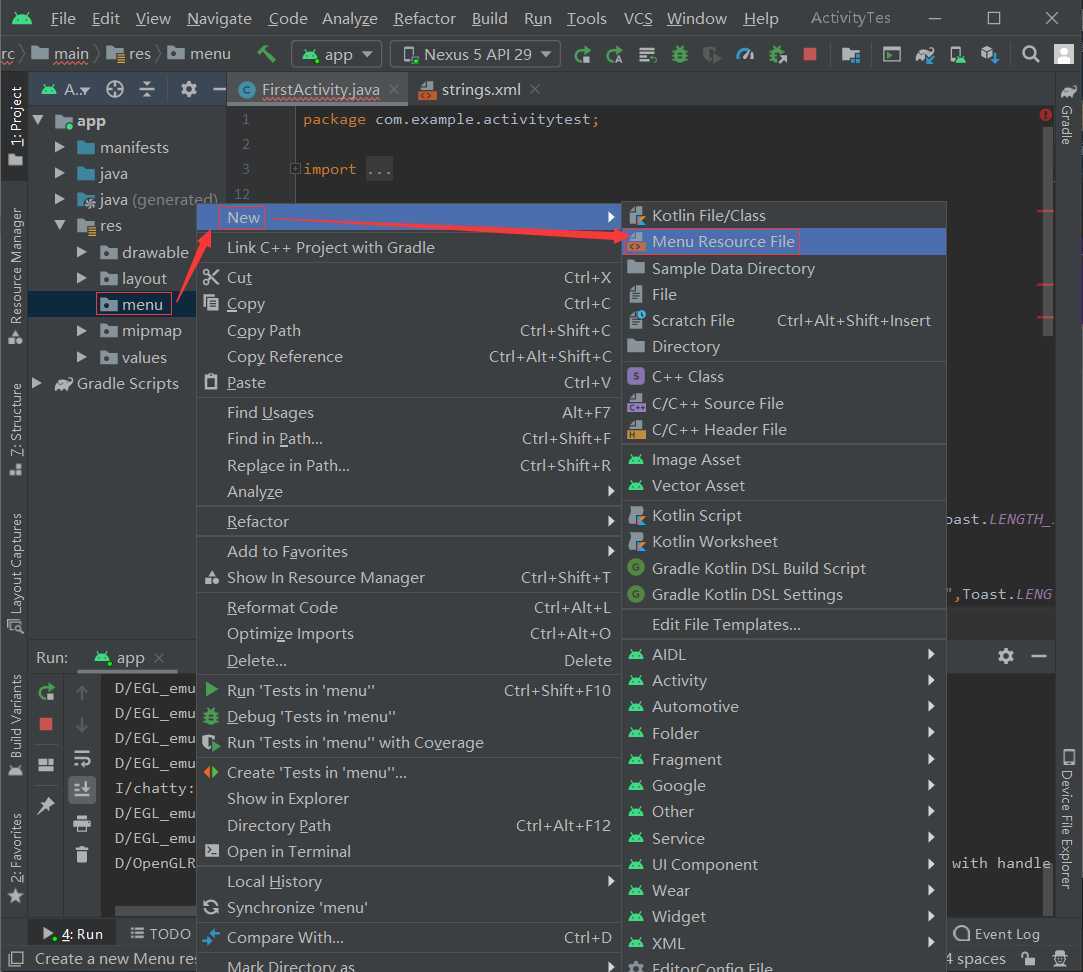Screen dimensions: 1083x972
Task: Open the Refactor menu in menu bar
Action: [x=425, y=19]
